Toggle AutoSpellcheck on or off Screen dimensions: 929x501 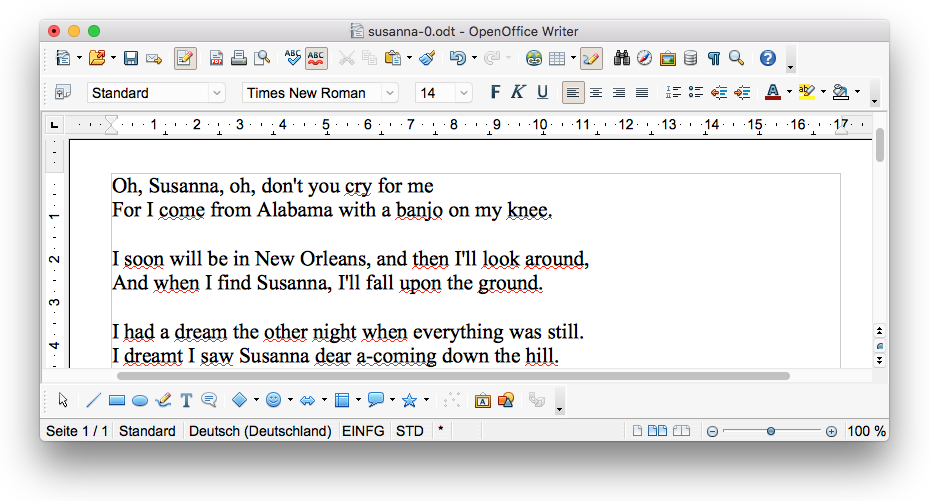[x=316, y=58]
